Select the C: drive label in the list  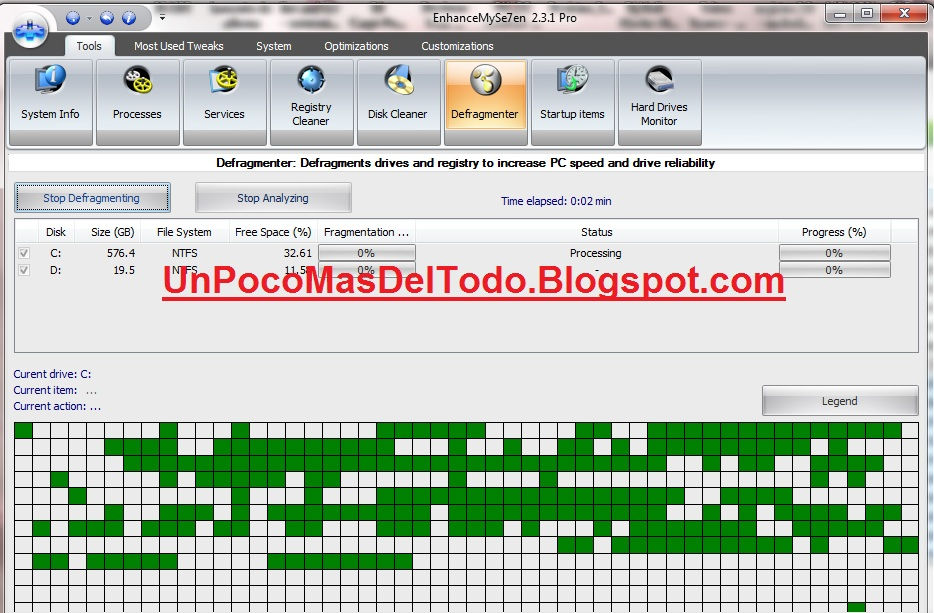click(55, 253)
